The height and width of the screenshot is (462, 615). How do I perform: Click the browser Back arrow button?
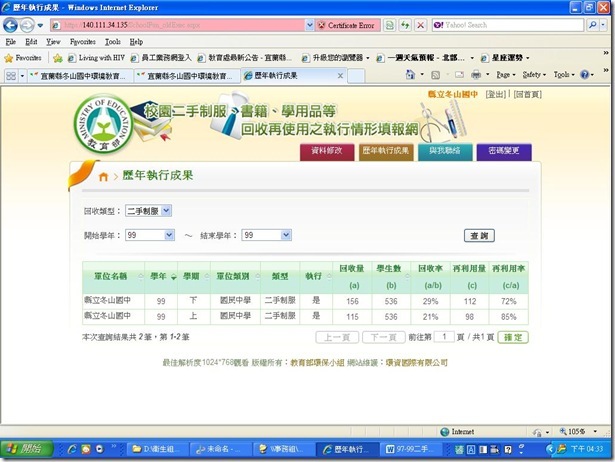click(x=10, y=25)
